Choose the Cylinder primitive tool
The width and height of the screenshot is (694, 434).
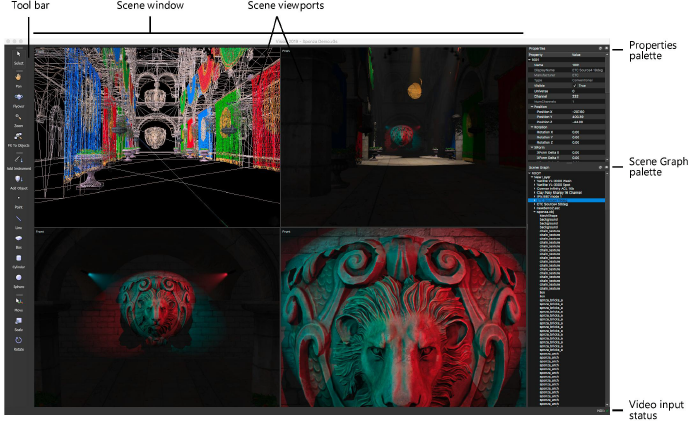19,261
